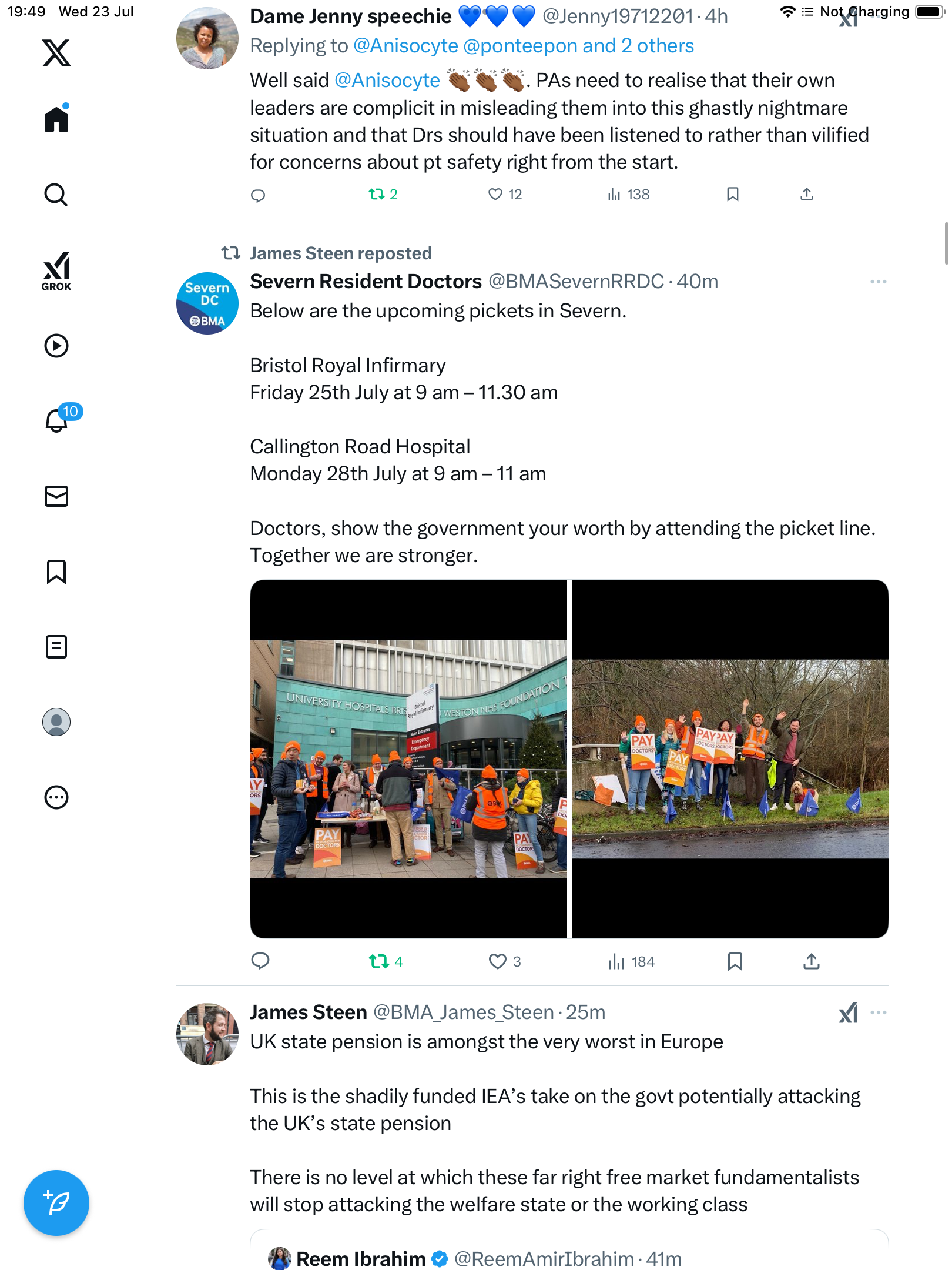Open the @Anisocyte mention link
The image size is (952, 1270).
[387, 81]
